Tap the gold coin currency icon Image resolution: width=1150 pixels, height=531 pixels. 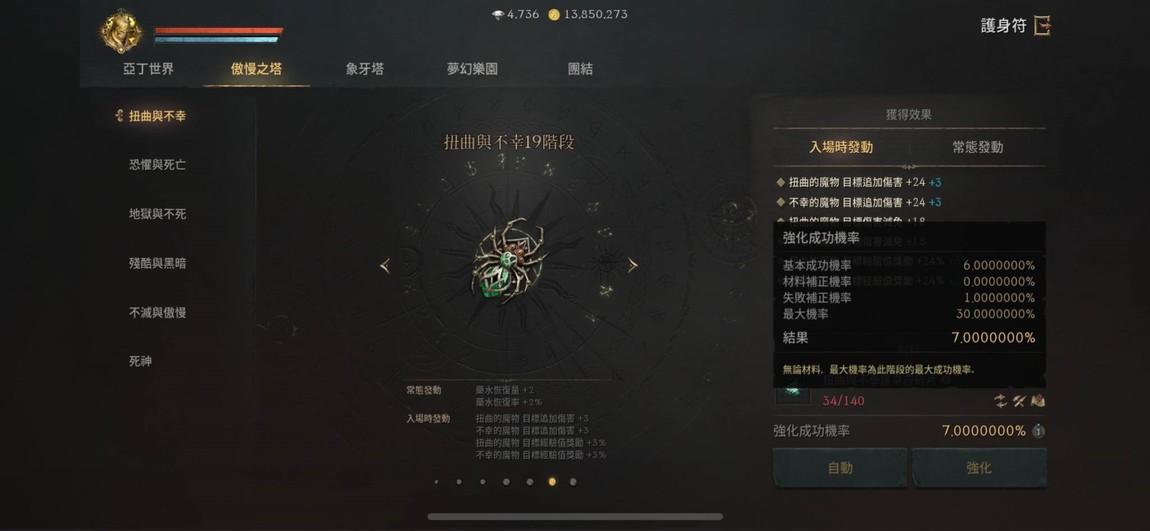pyautogui.click(x=554, y=15)
